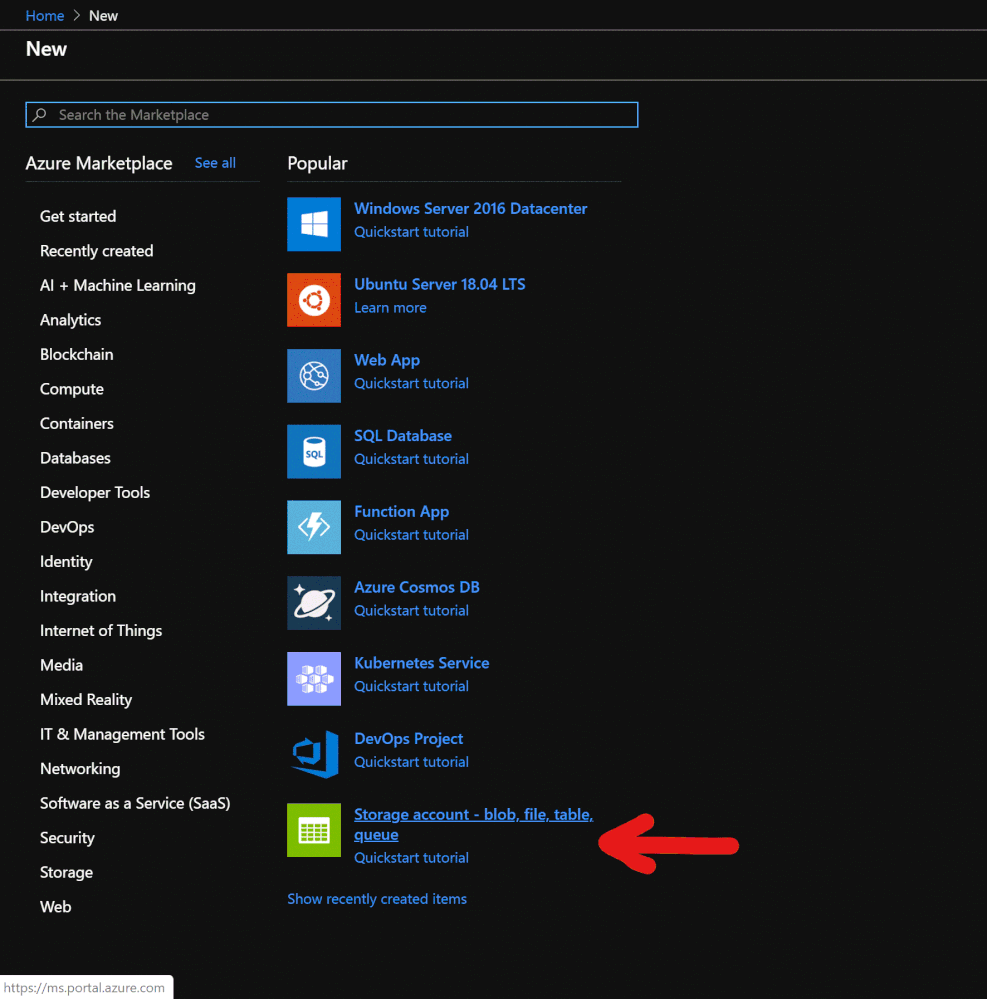Select Integration category
Image resolution: width=987 pixels, height=999 pixels.
[x=78, y=596]
